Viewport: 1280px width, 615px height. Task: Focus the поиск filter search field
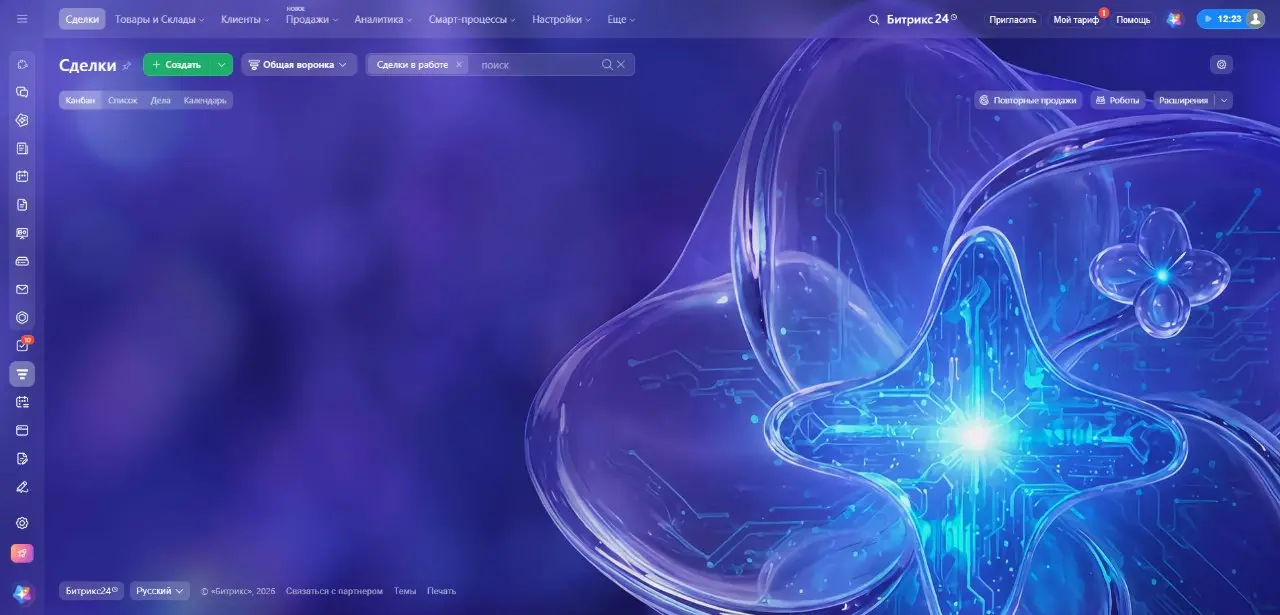coord(537,65)
